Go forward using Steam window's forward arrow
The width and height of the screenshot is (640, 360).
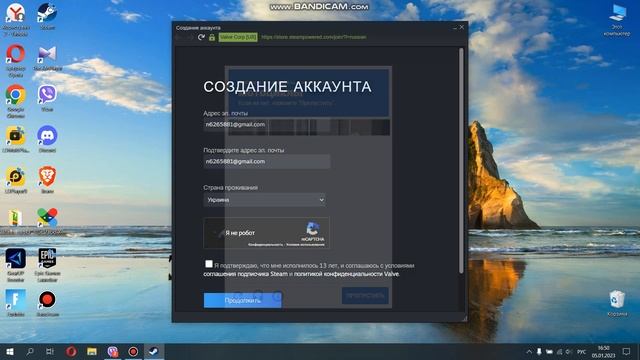pyautogui.click(x=190, y=37)
